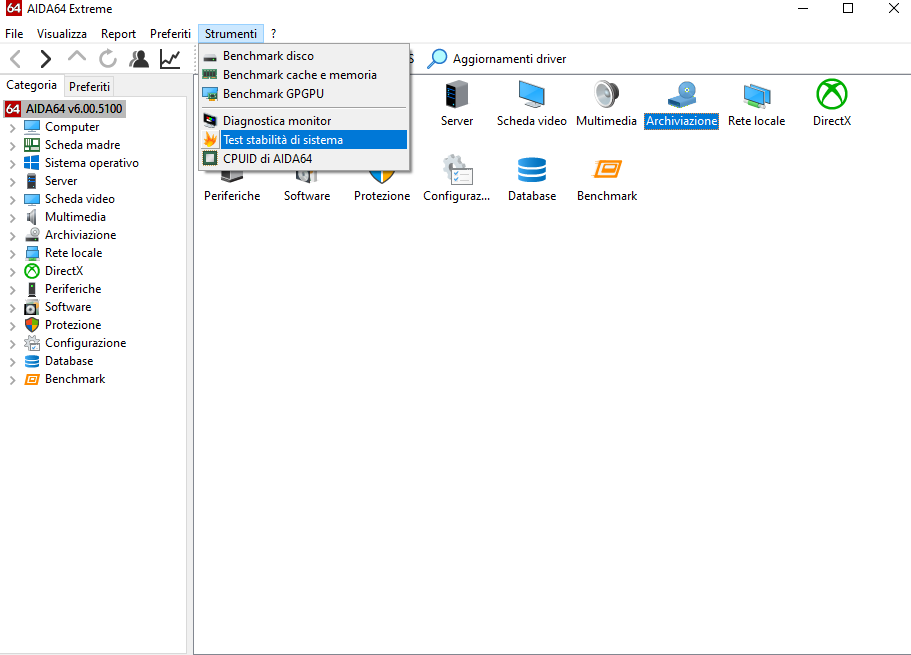Launch Test stabilità di sistema
Image resolution: width=911 pixels, height=655 pixels.
(x=304, y=139)
